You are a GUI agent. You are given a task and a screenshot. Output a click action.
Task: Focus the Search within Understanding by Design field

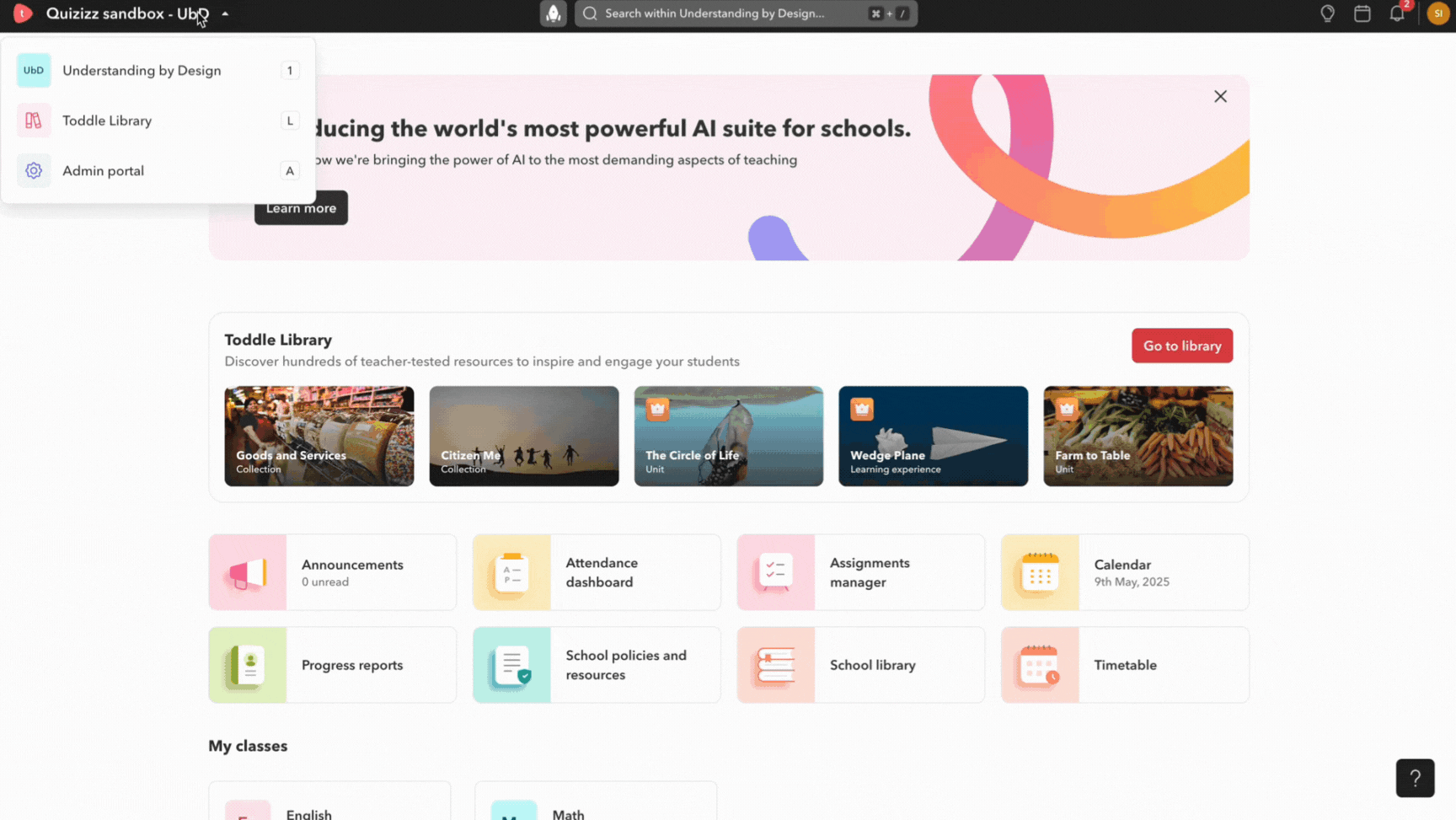[746, 13]
